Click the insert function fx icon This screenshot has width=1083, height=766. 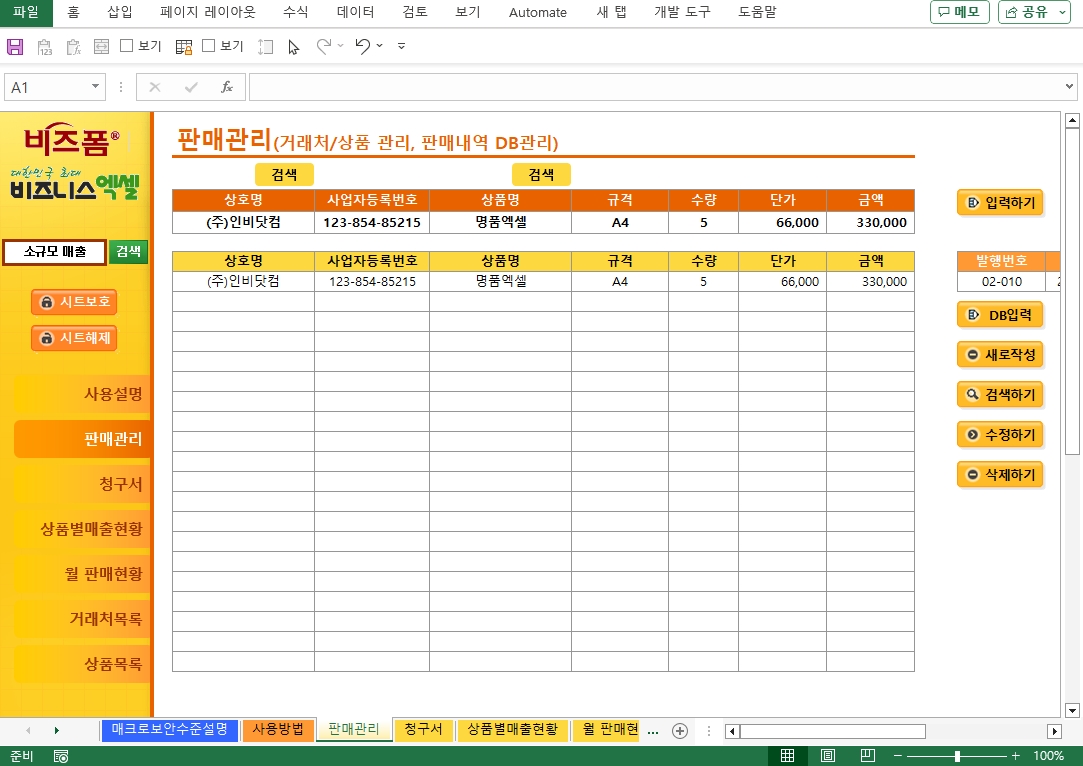pyautogui.click(x=227, y=87)
